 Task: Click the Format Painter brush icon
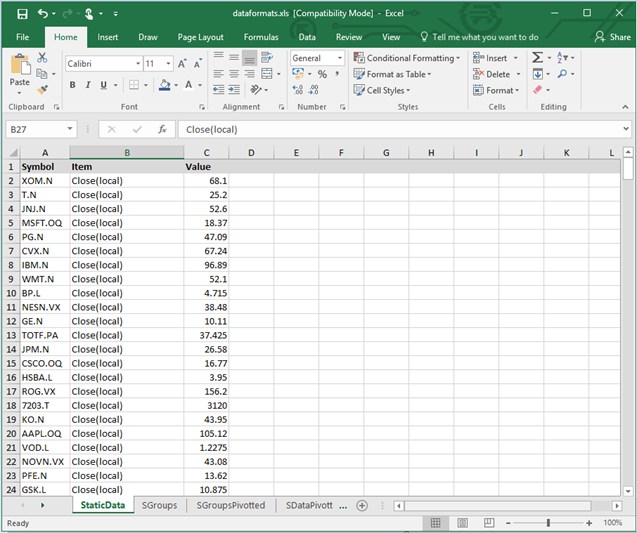pos(42,89)
